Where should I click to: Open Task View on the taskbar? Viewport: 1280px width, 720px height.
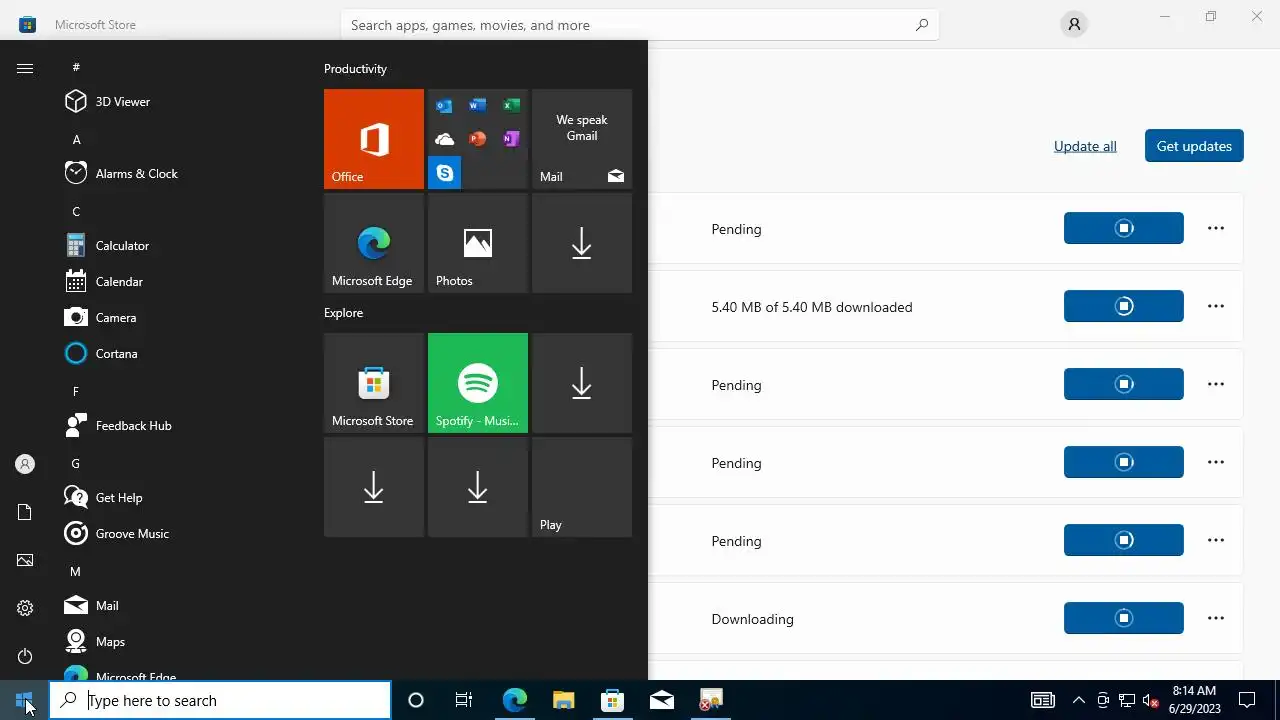pyautogui.click(x=464, y=700)
